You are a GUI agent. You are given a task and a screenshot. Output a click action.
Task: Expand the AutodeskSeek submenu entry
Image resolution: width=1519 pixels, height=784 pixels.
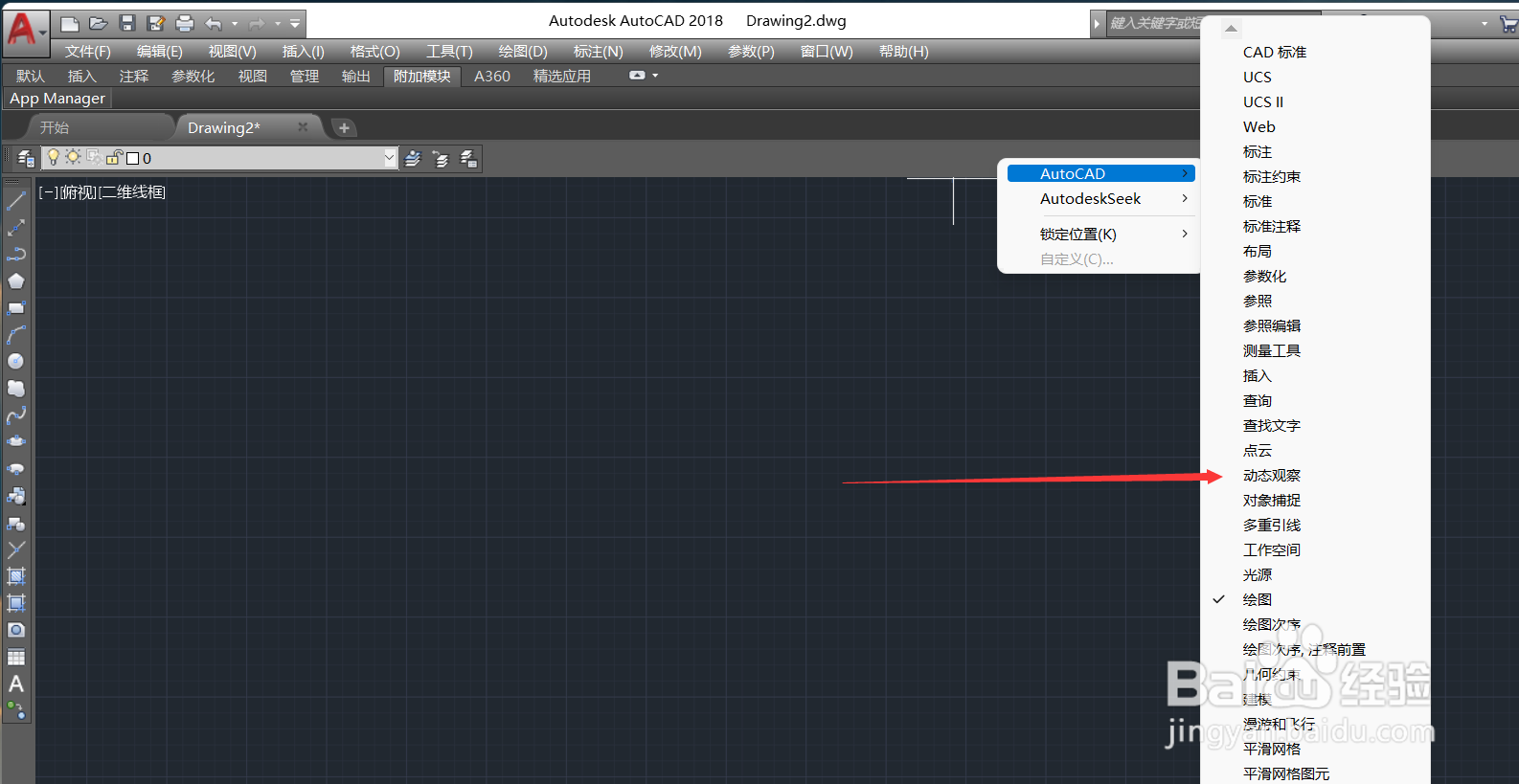pos(1101,198)
